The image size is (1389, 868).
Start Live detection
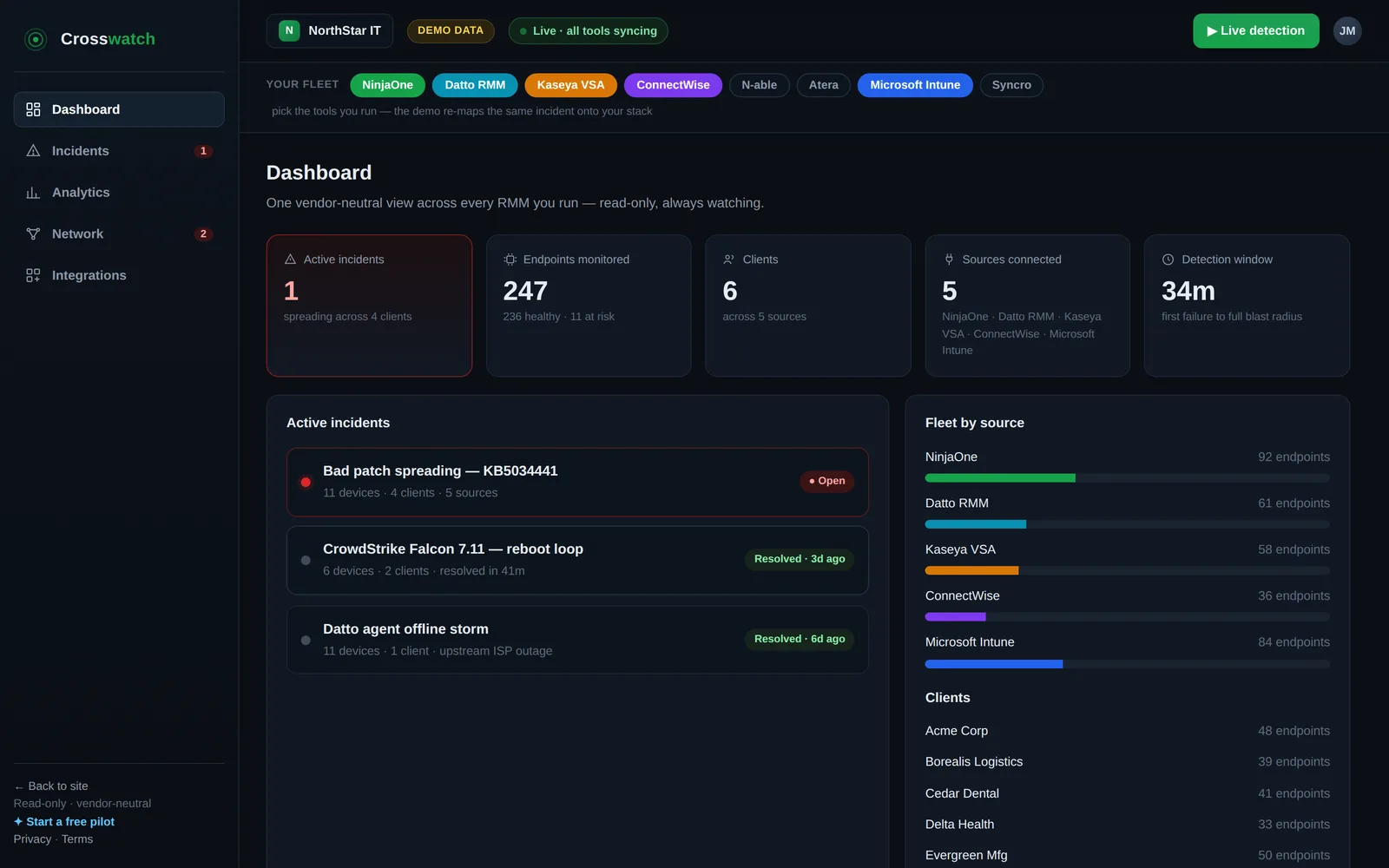pyautogui.click(x=1256, y=30)
